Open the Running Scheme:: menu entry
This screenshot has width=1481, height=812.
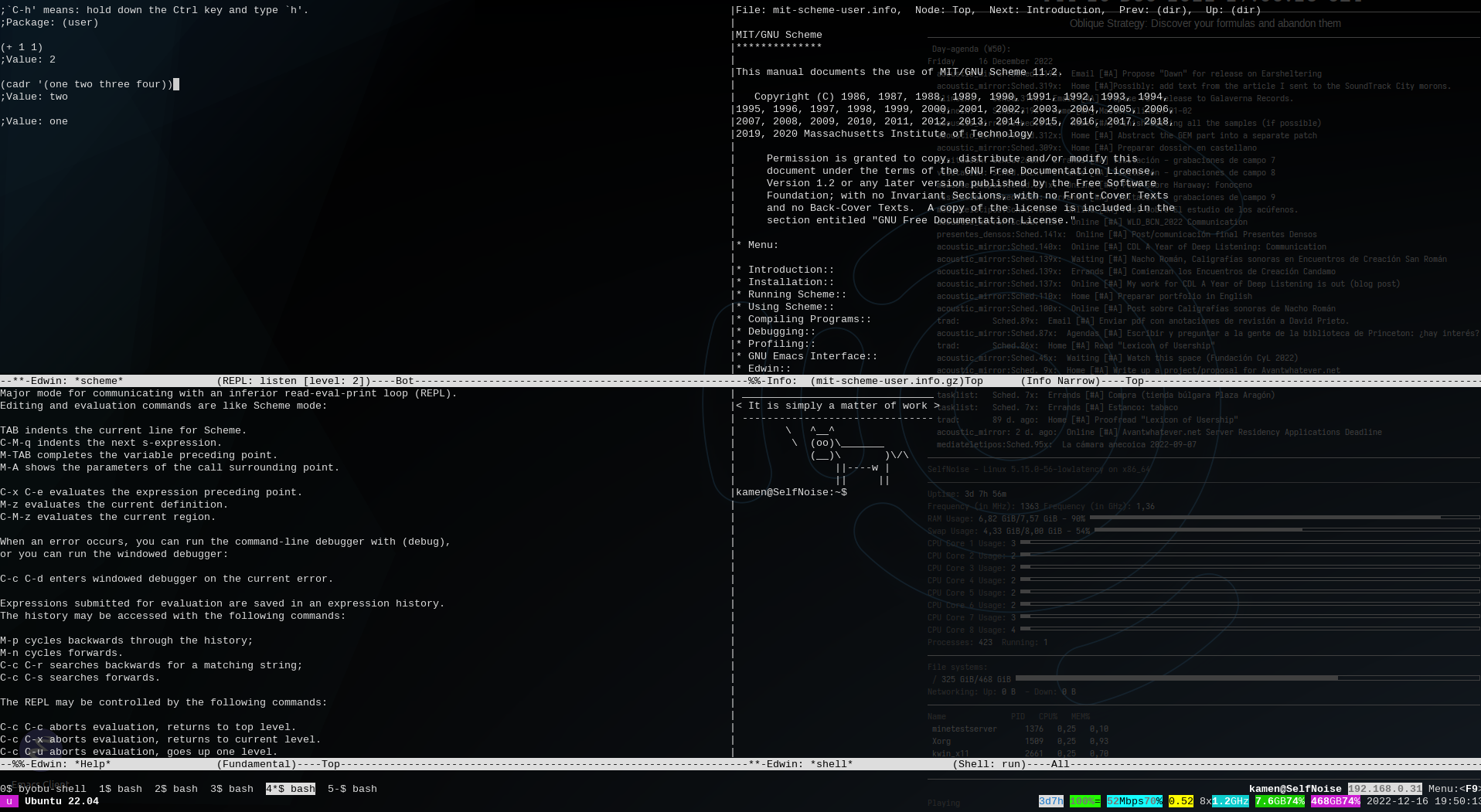pos(792,294)
